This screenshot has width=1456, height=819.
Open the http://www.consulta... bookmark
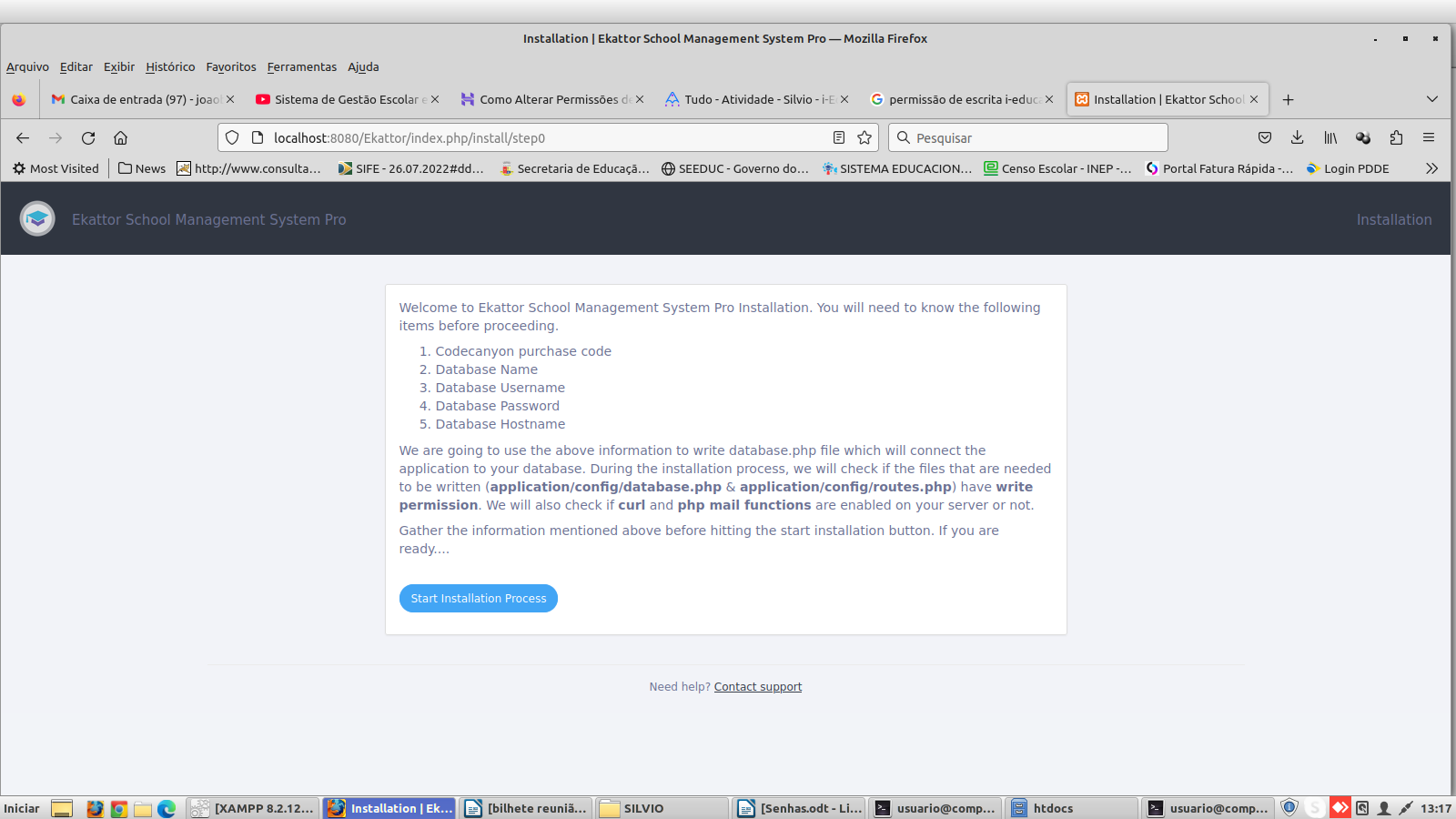tap(248, 168)
